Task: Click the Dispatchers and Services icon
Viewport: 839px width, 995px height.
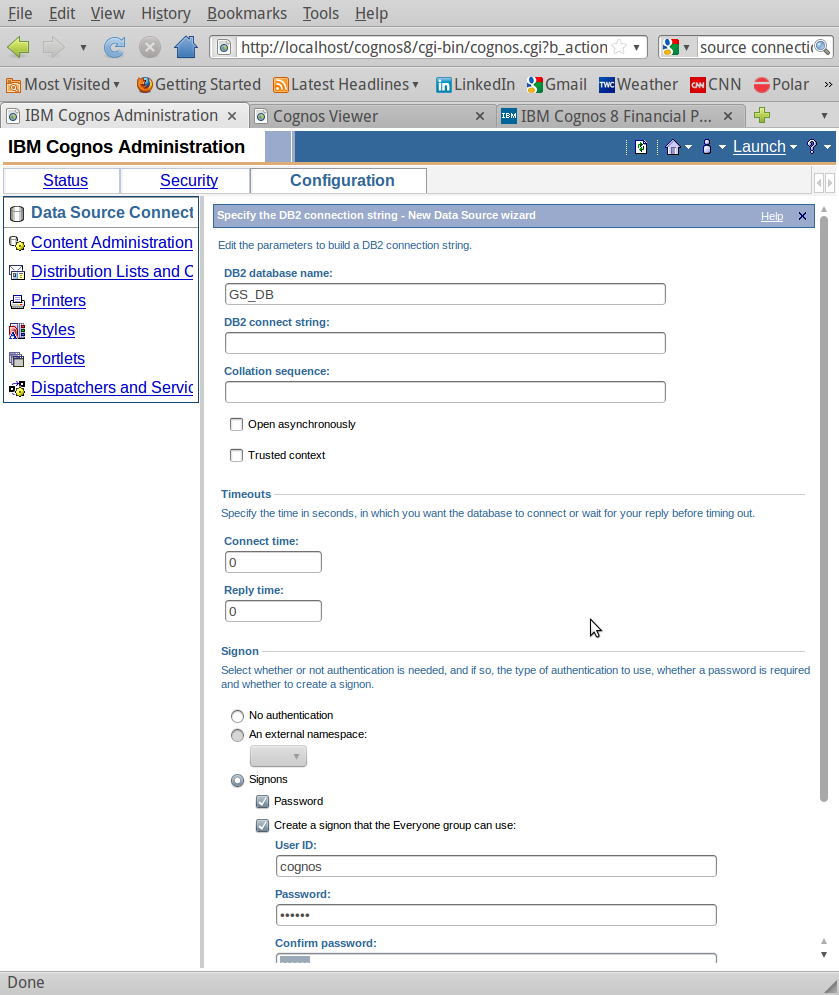Action: click(17, 388)
